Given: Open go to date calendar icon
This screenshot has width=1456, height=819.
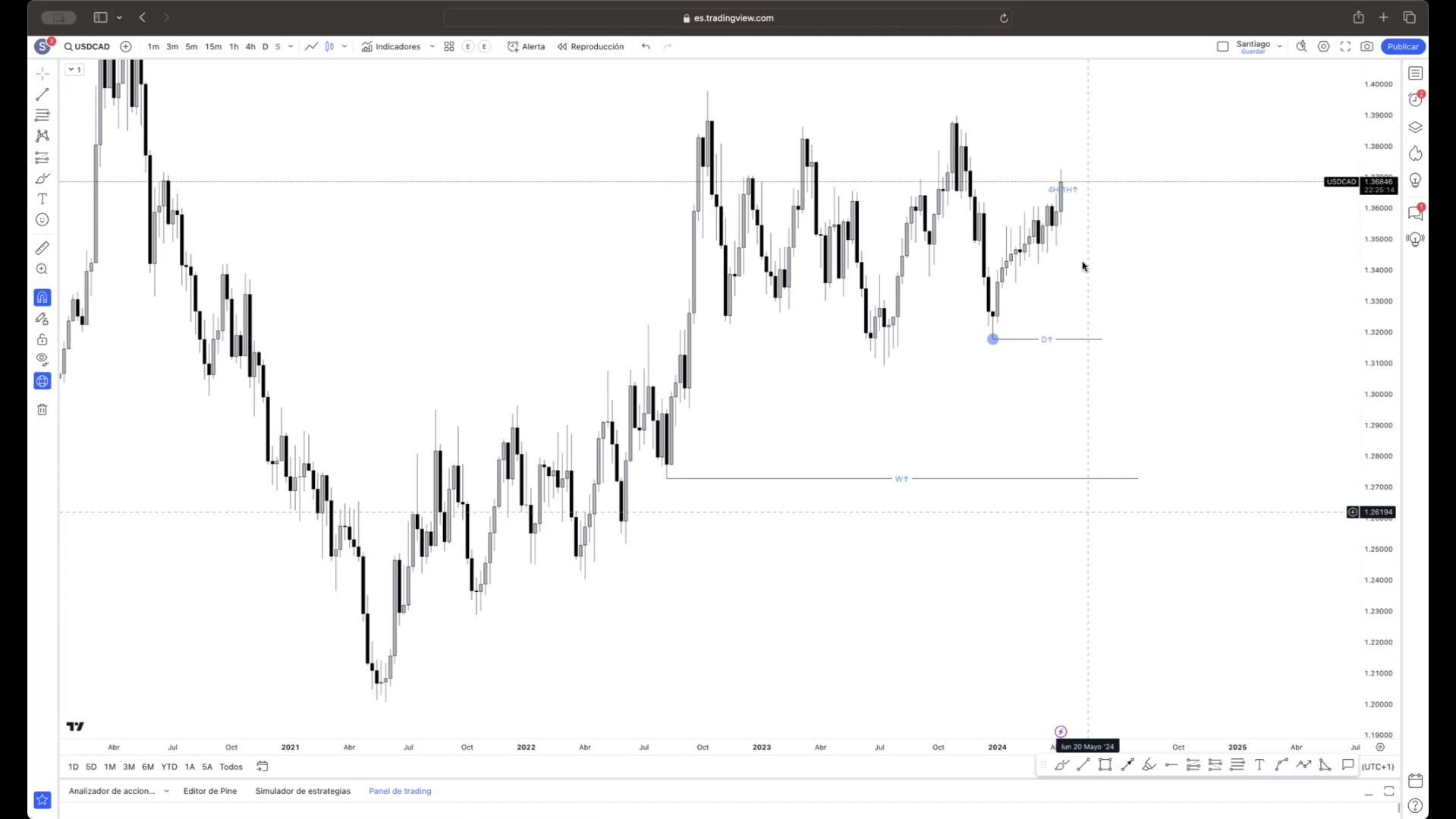Looking at the screenshot, I should 263,767.
